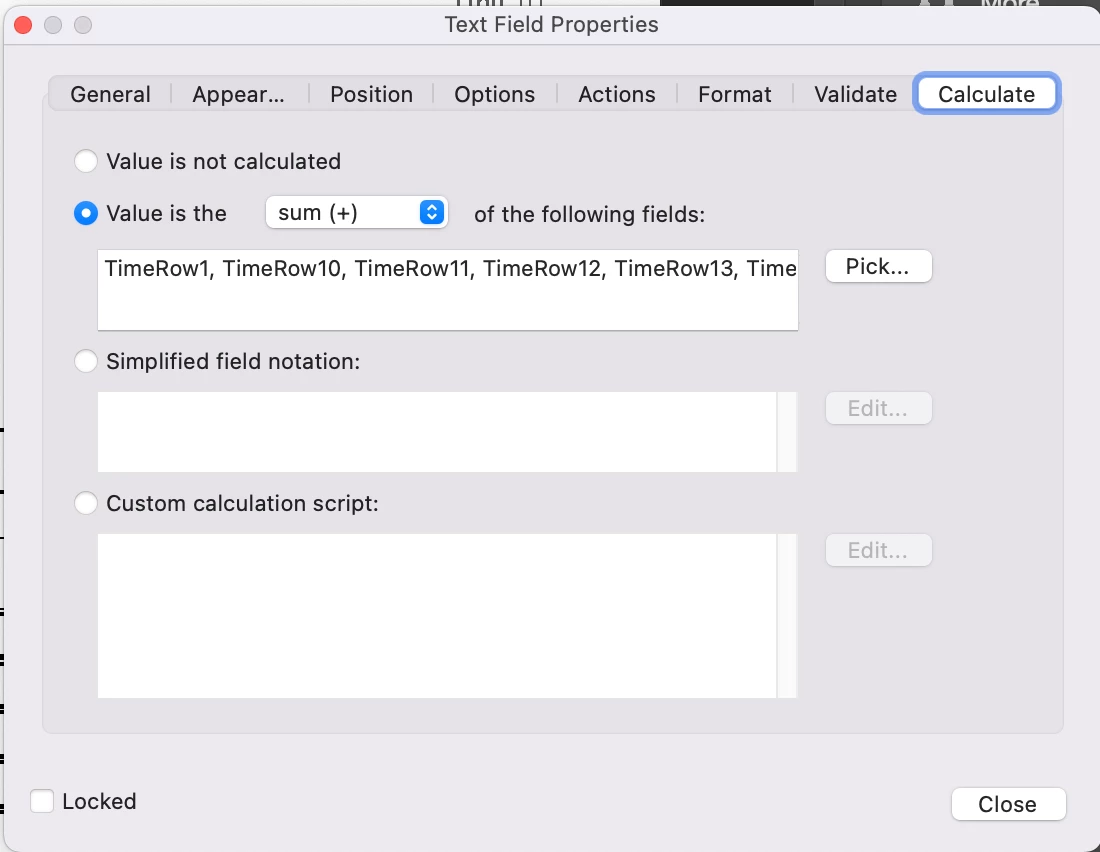1100x852 pixels.
Task: Switch to the General tab
Action: coord(110,94)
